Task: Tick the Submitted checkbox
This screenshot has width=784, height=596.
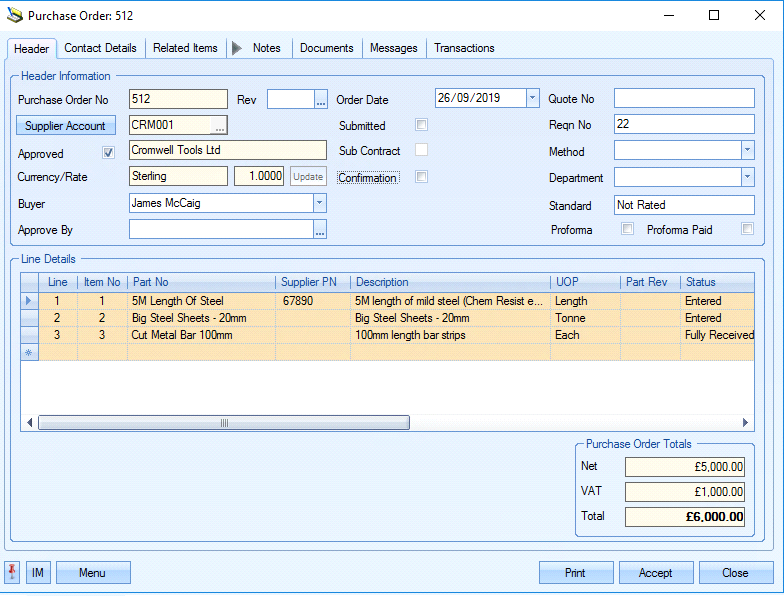Action: tap(422, 125)
